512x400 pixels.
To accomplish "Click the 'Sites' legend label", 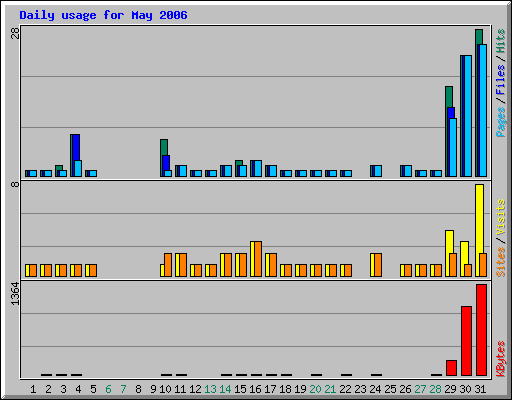I will coord(501,262).
